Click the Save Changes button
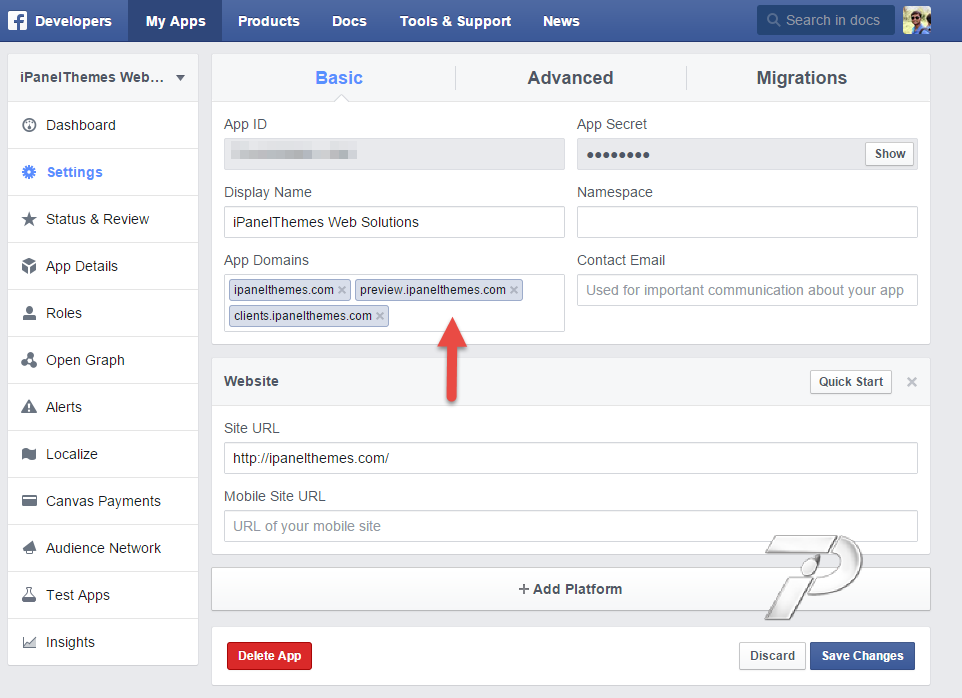Viewport: 962px width, 698px height. pos(862,656)
